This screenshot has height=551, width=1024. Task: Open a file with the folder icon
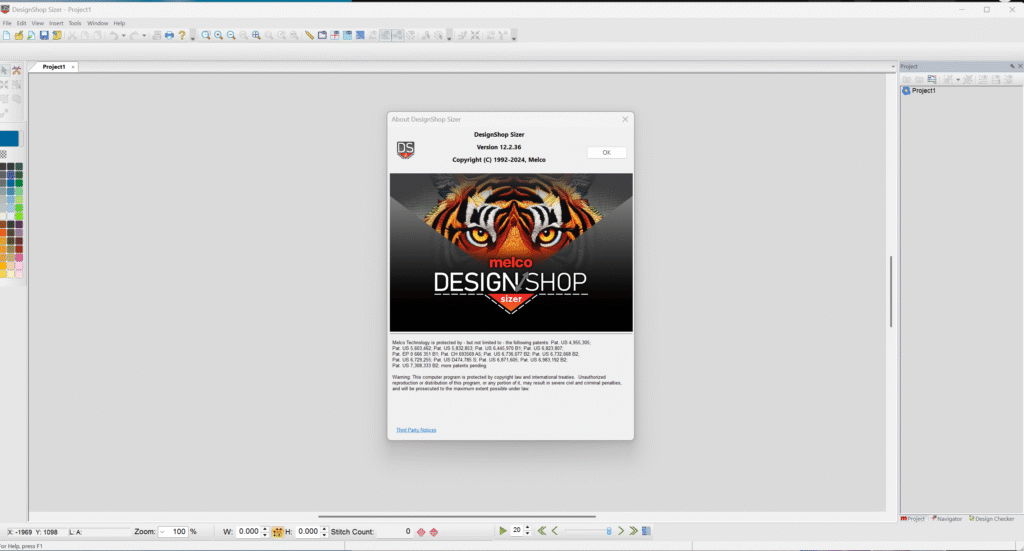click(19, 35)
